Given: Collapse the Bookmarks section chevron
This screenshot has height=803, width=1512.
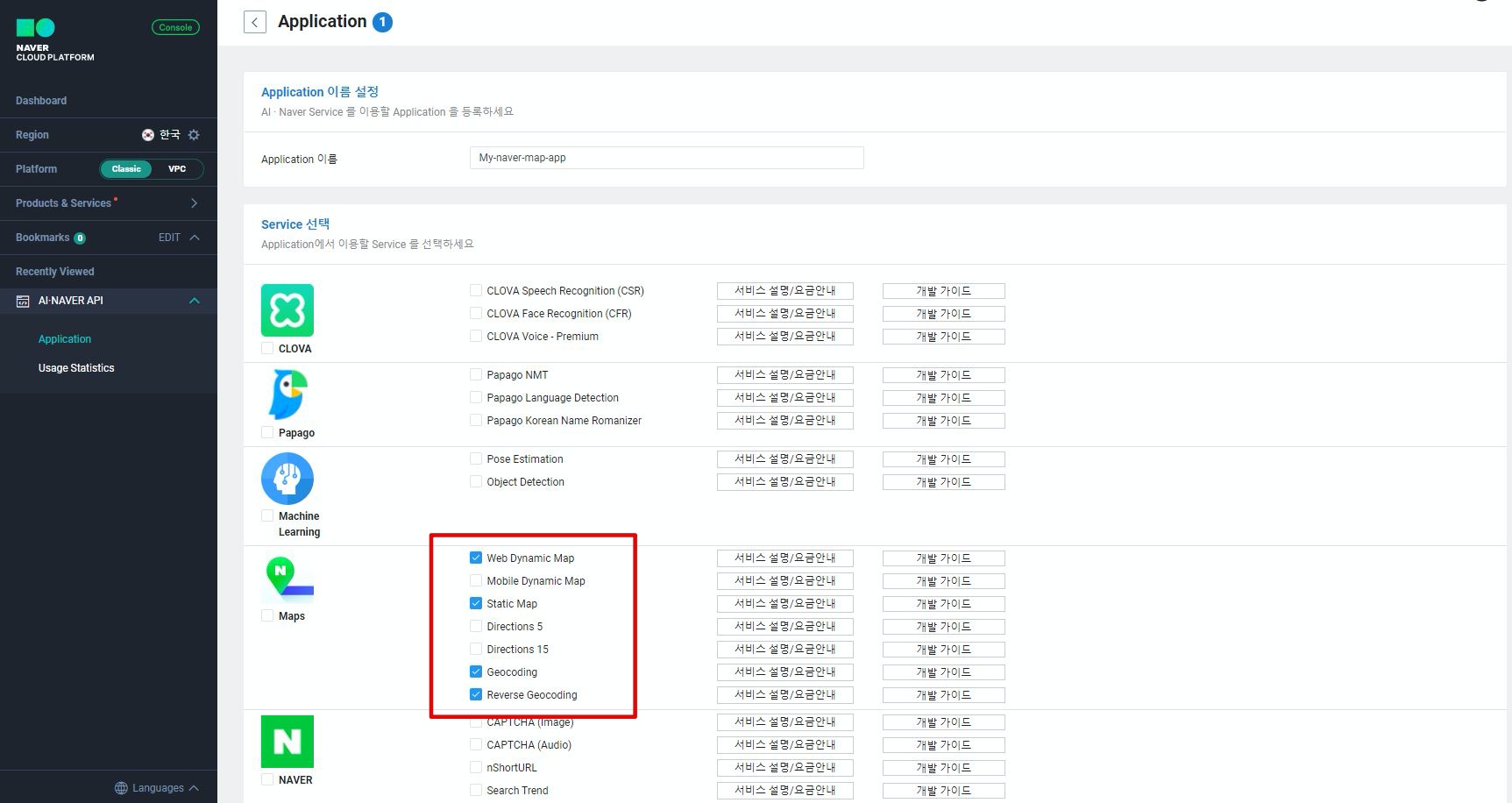Looking at the screenshot, I should pyautogui.click(x=195, y=238).
